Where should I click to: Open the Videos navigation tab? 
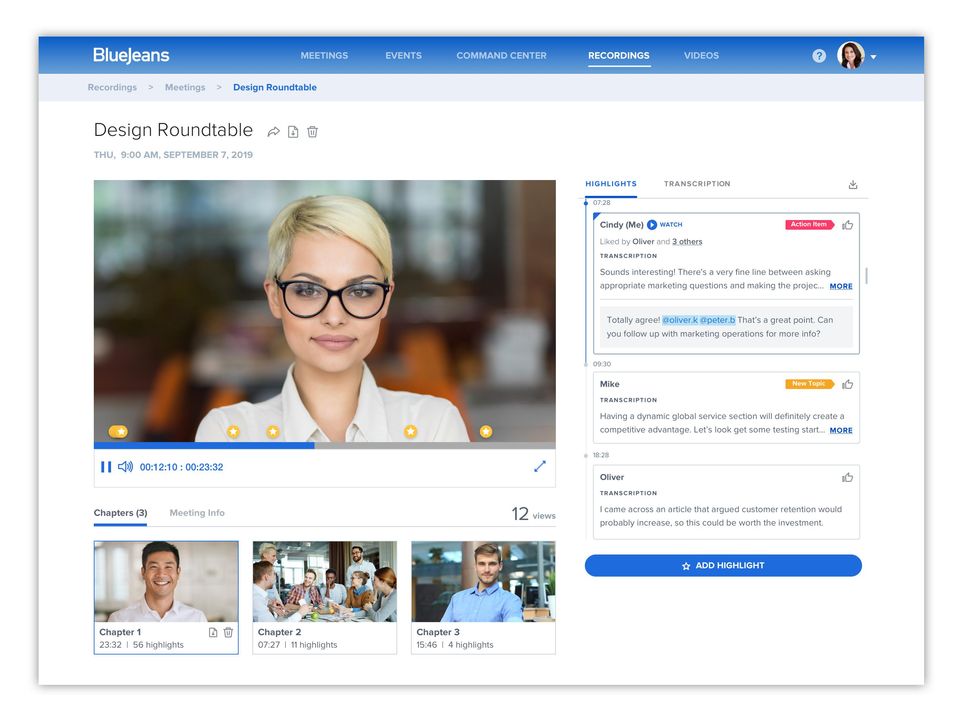click(702, 56)
